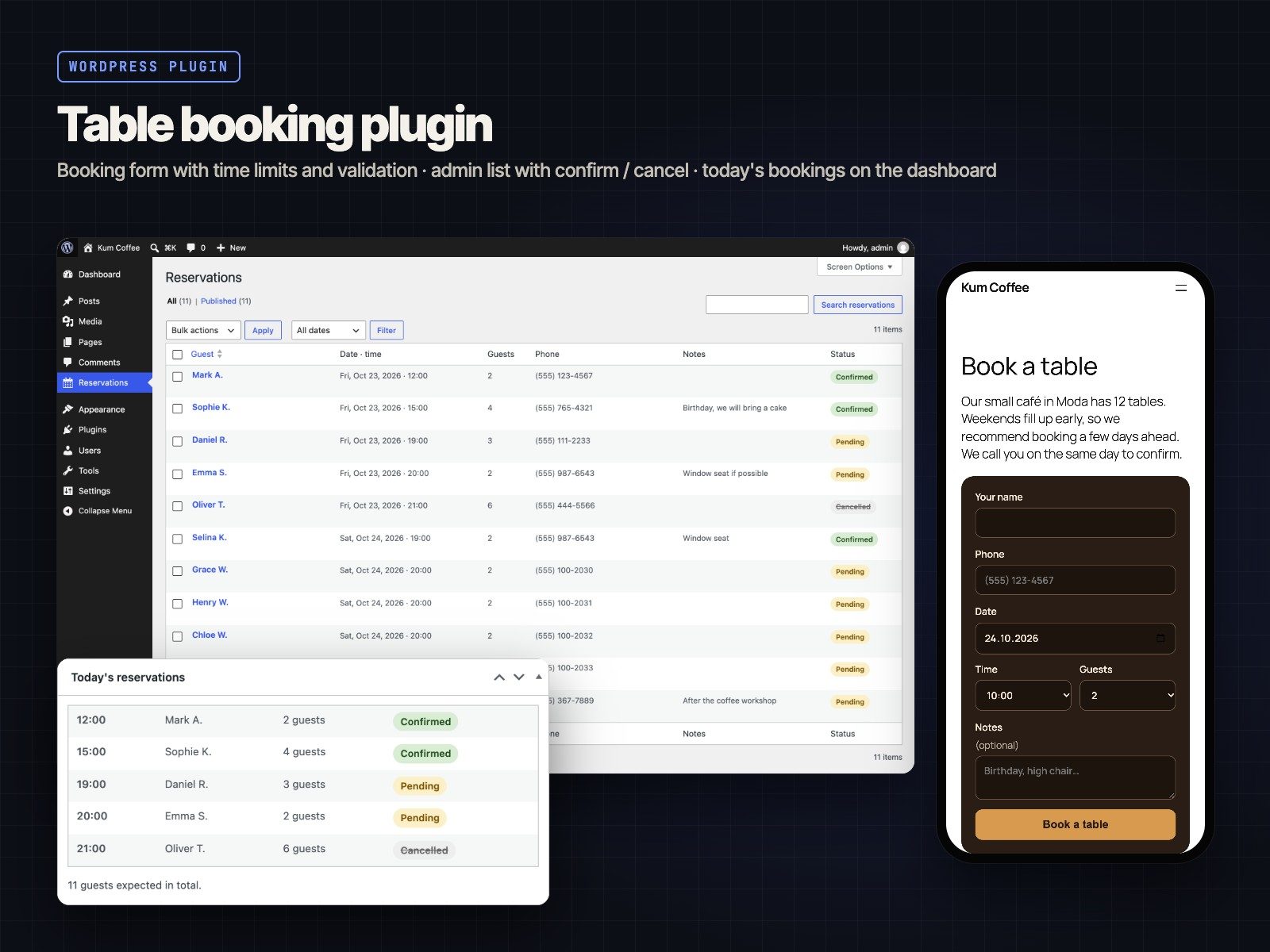The height and width of the screenshot is (952, 1270).
Task: Move Today's reservations widget down
Action: click(519, 678)
